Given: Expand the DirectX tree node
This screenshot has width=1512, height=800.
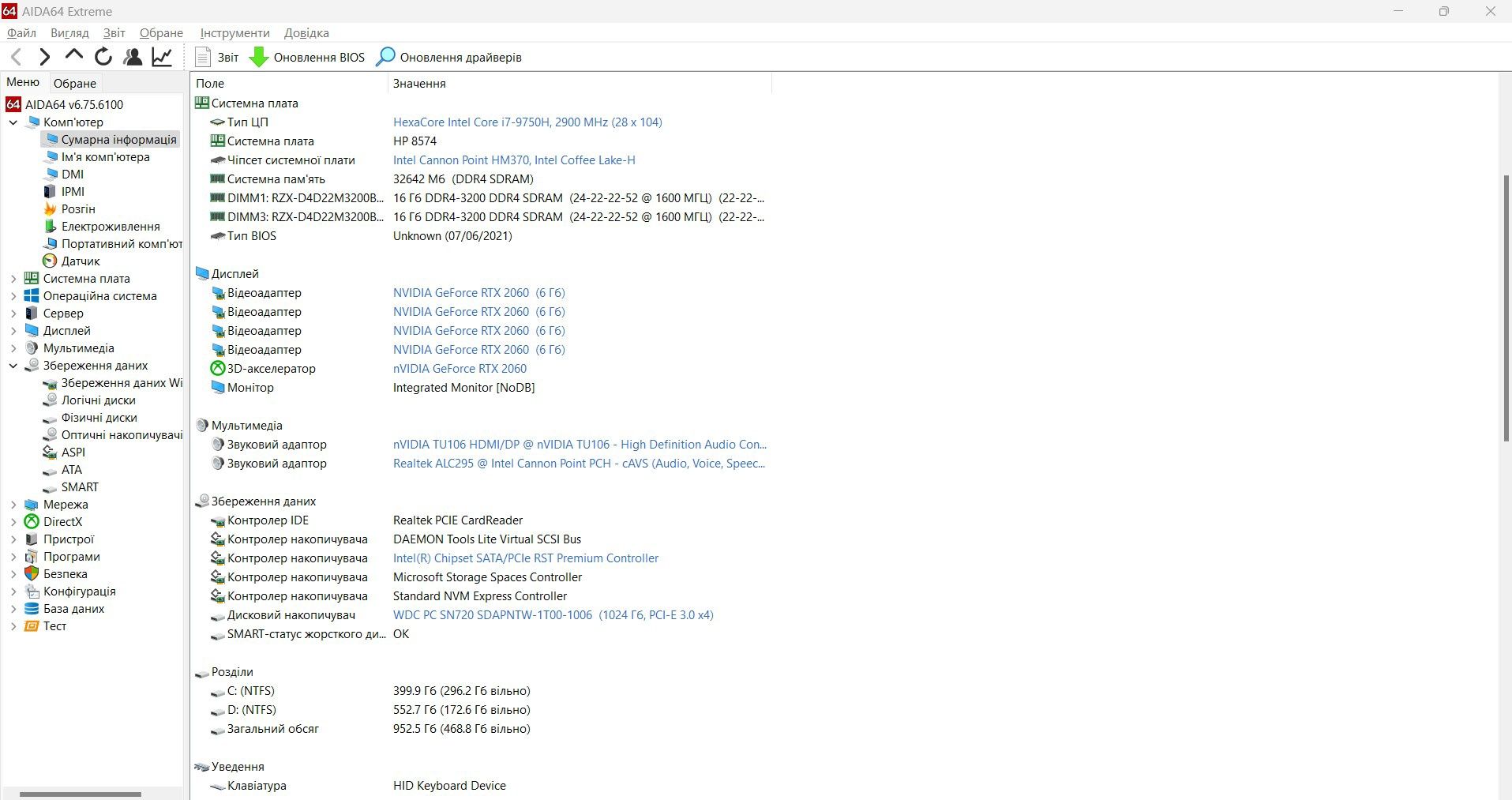Looking at the screenshot, I should pos(13,522).
